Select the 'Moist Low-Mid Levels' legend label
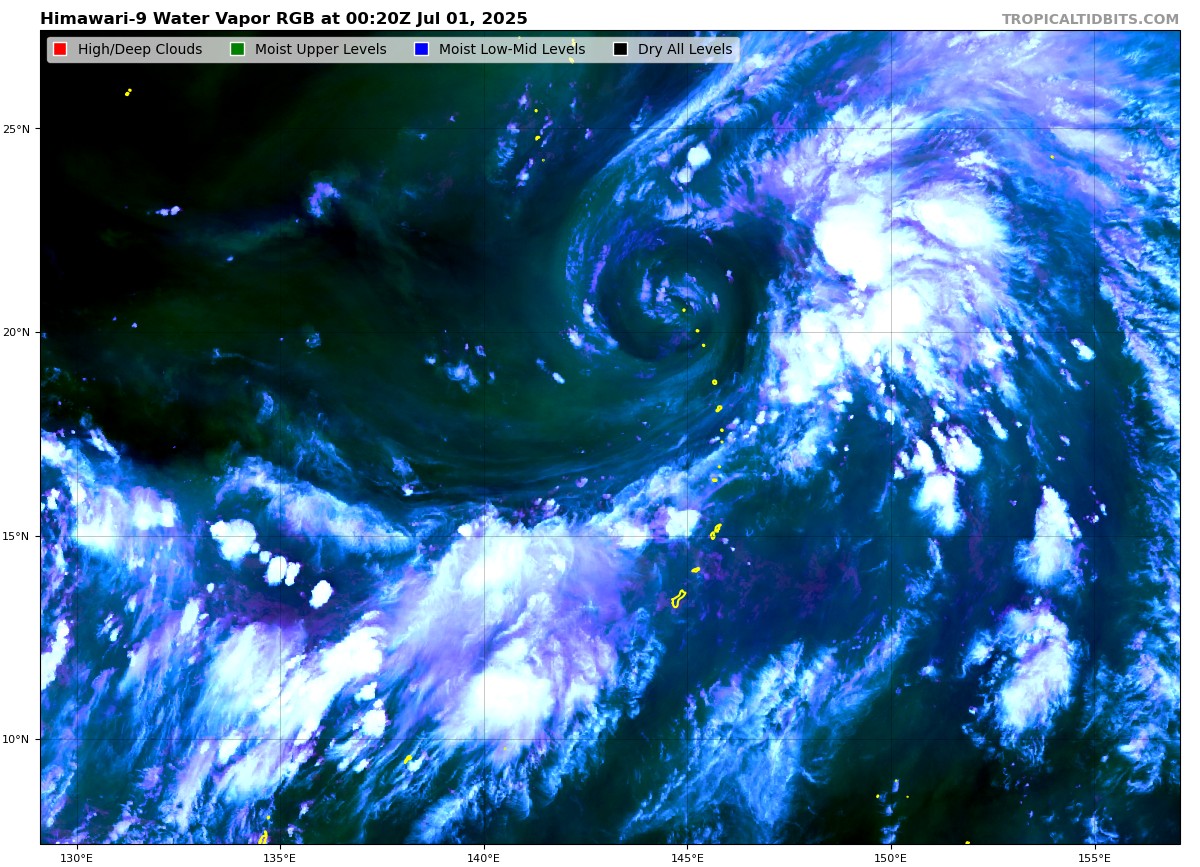The height and width of the screenshot is (867, 1200). tap(512, 50)
